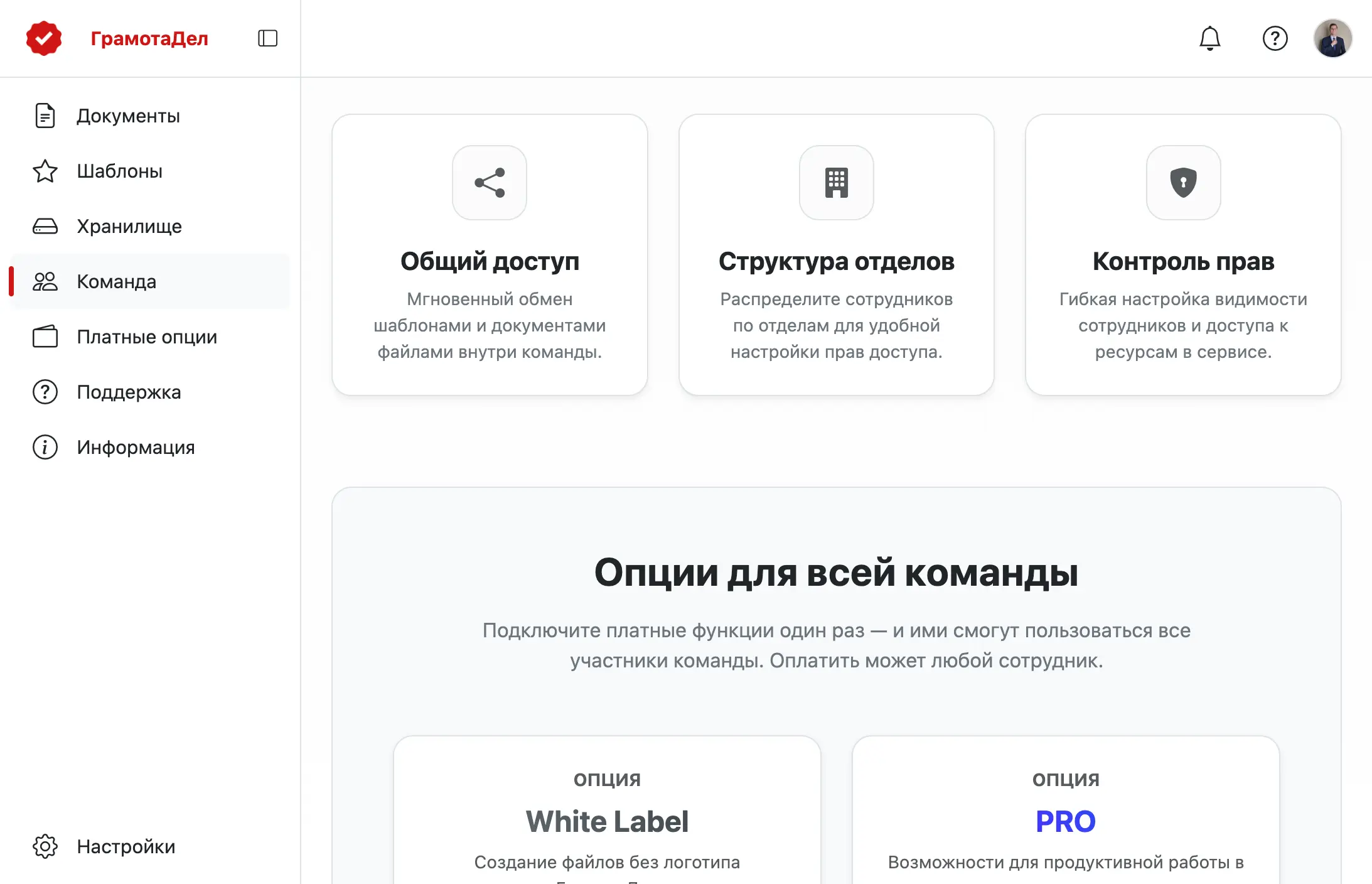Open the Настройки menu item
The image size is (1372, 884).
[150, 846]
